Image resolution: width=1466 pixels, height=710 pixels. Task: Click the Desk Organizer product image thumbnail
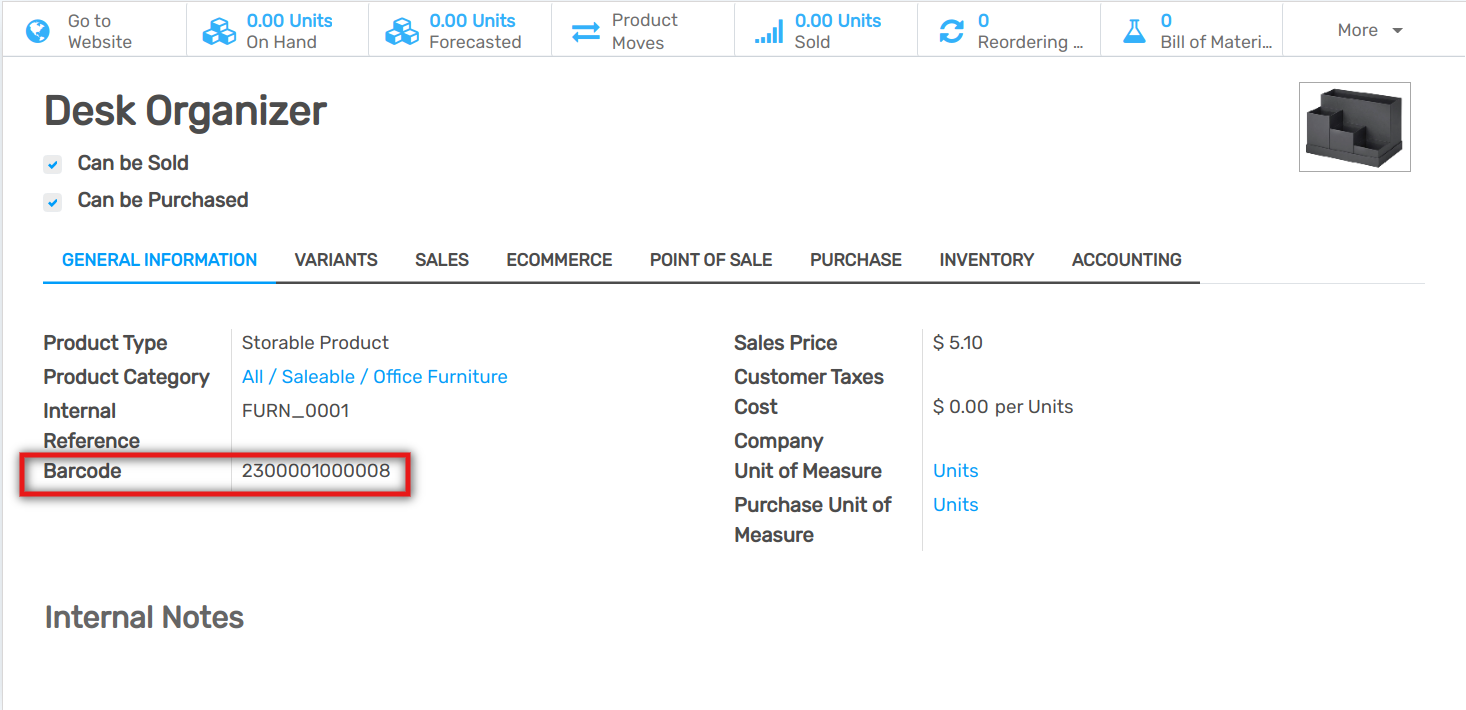click(1354, 127)
